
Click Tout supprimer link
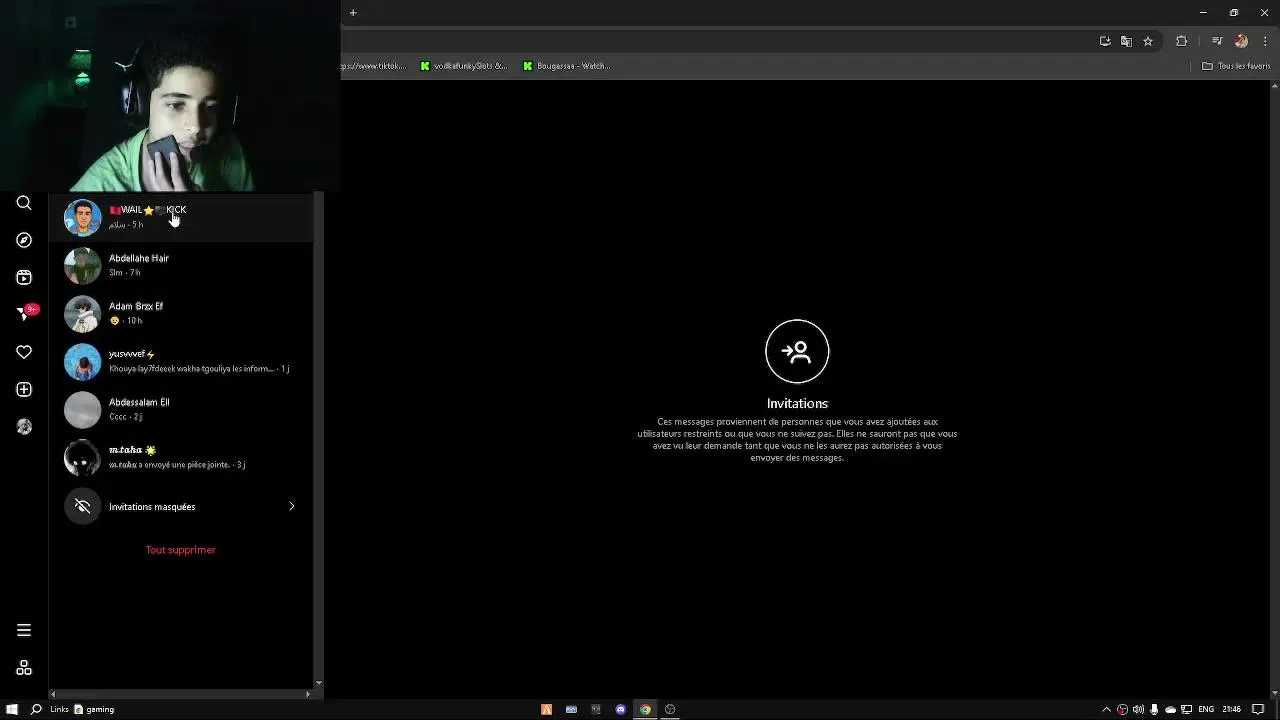coord(181,550)
